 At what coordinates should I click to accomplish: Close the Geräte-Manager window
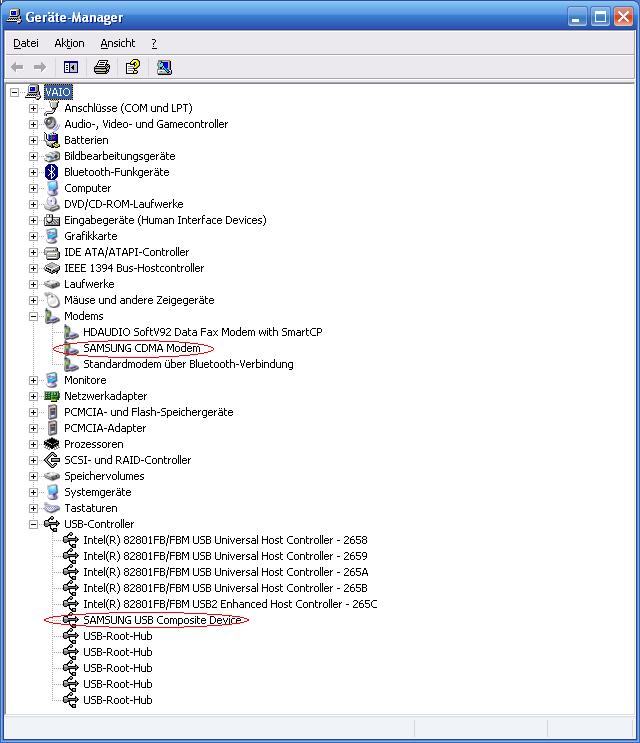point(623,17)
